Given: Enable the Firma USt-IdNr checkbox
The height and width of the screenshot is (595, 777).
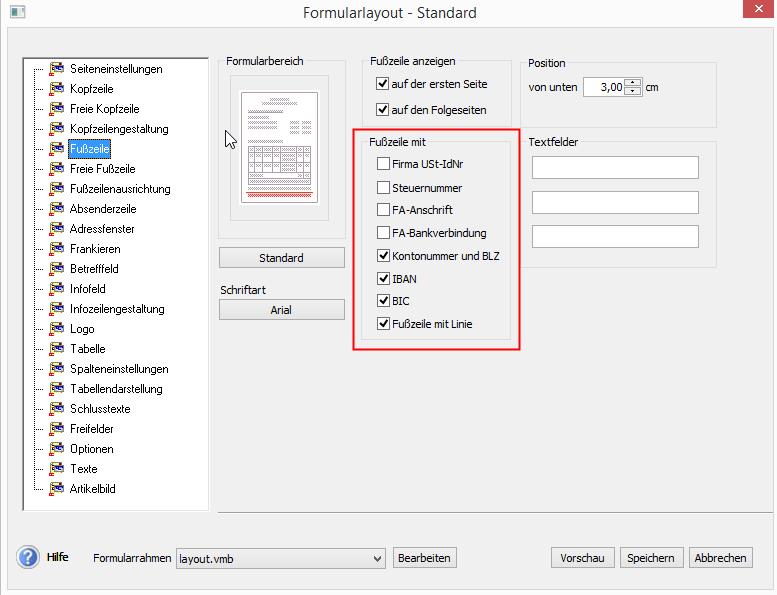Looking at the screenshot, I should [x=383, y=163].
